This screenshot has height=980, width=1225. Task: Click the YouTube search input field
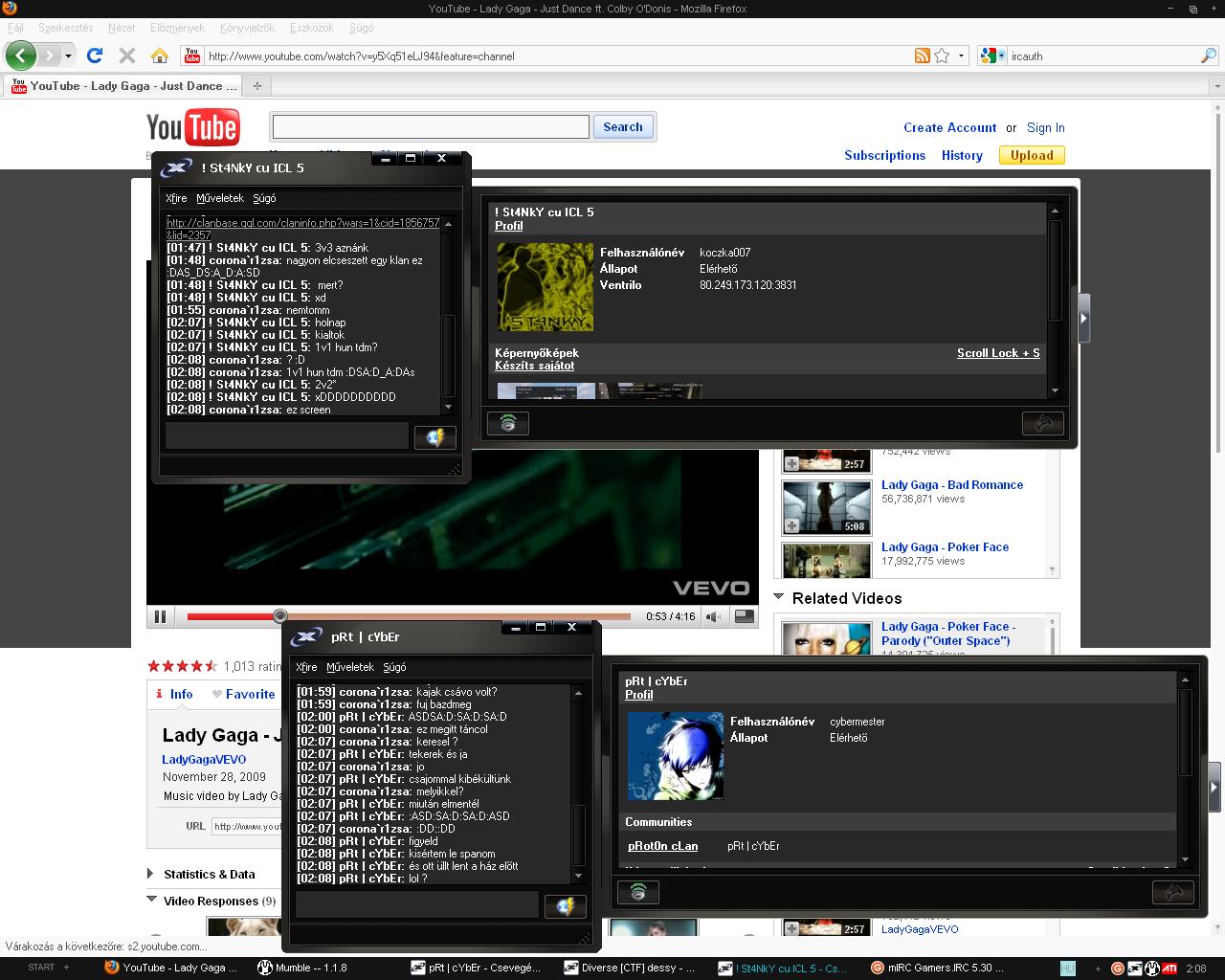429,127
